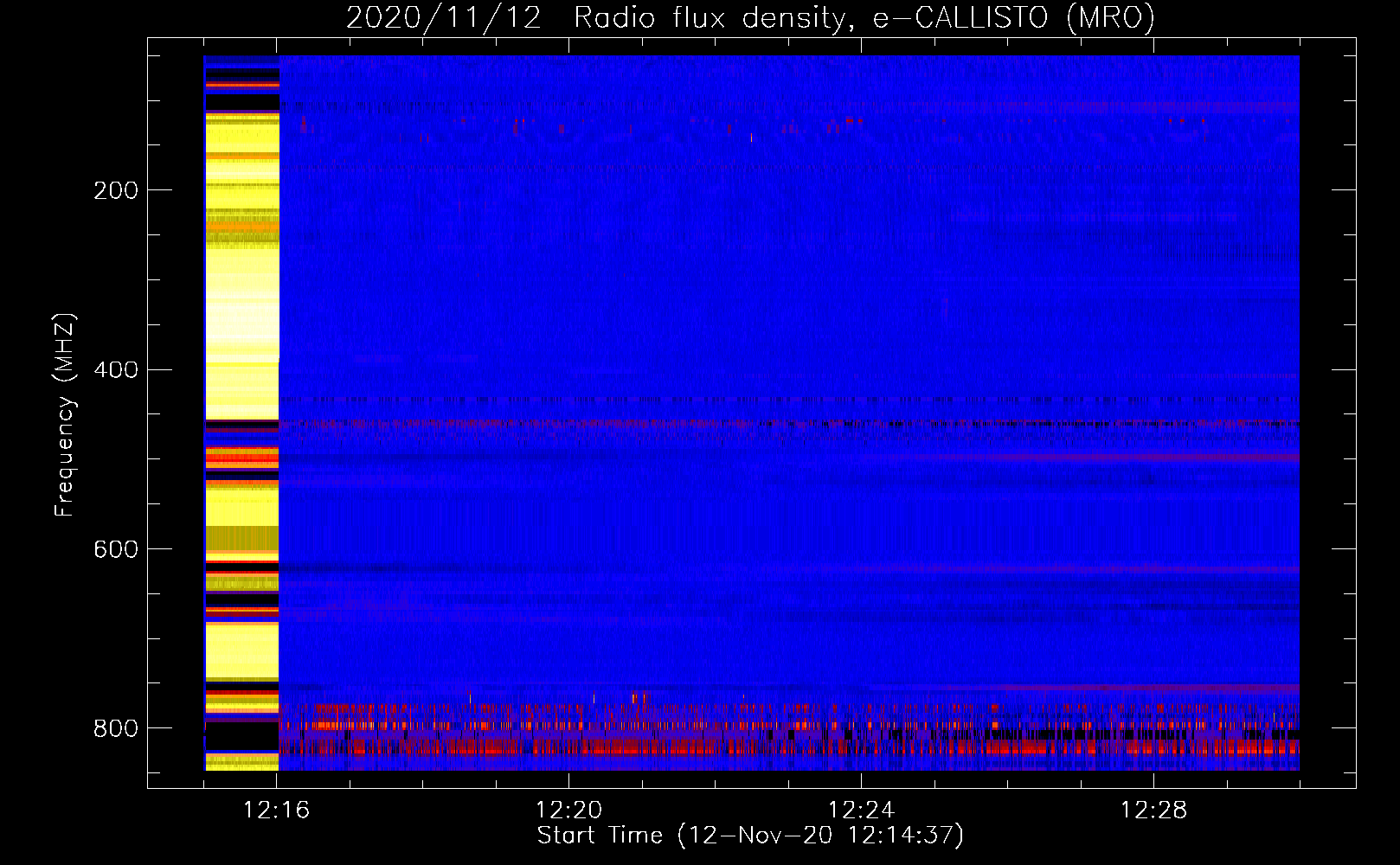Pick the 12:24 time tick label
Image resolution: width=1400 pixels, height=865 pixels.
(862, 811)
